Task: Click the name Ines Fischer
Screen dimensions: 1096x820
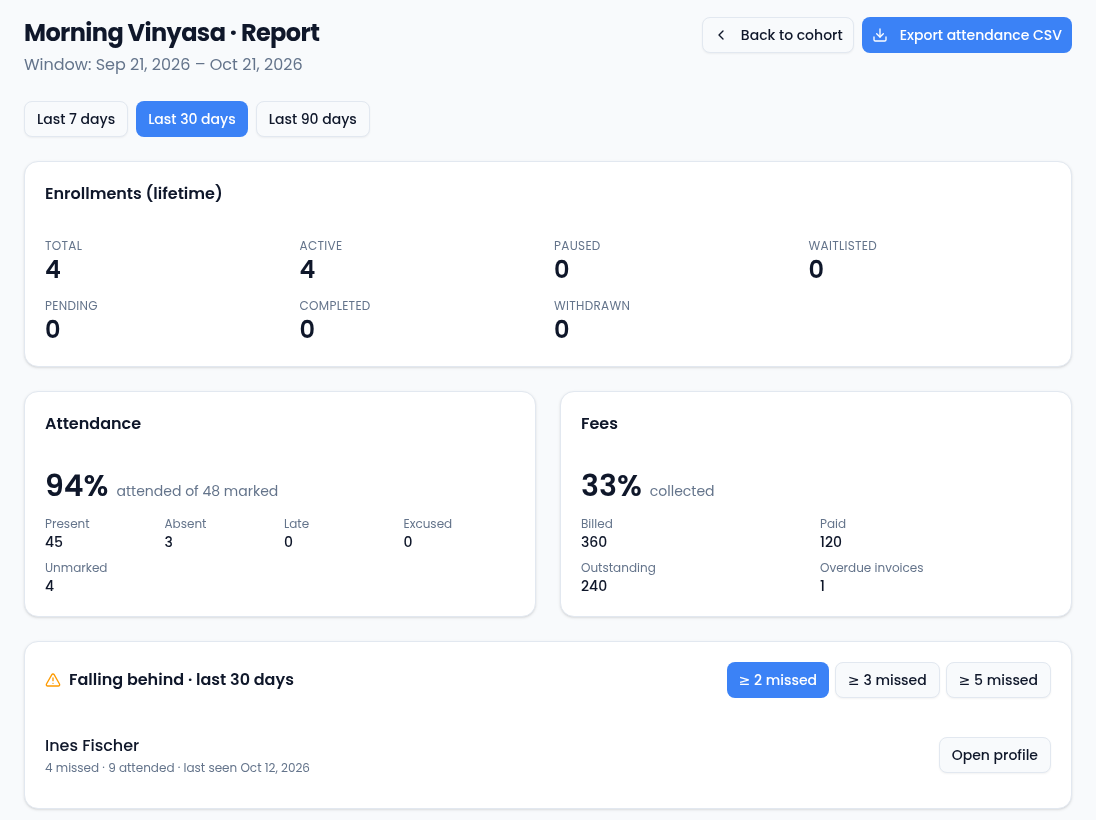Action: [92, 746]
